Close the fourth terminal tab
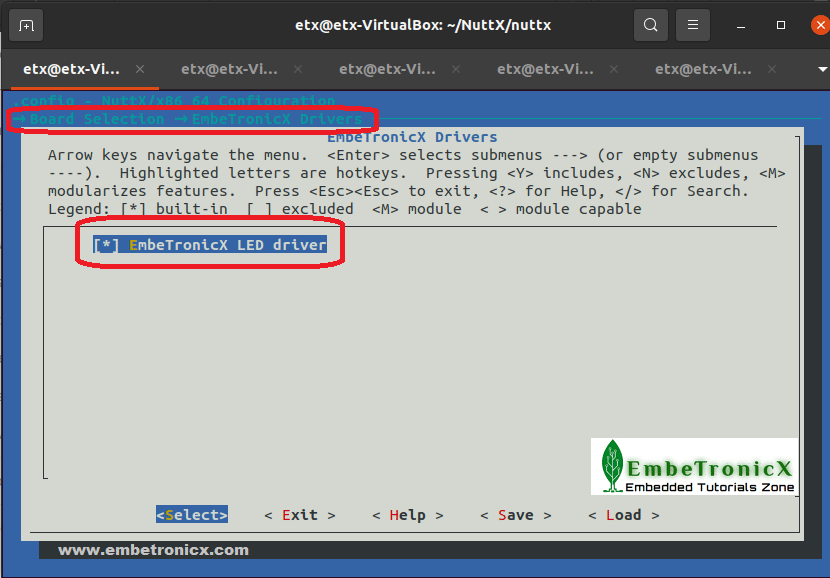Screen dimensions: 830x578 pyautogui.click(x=614, y=69)
